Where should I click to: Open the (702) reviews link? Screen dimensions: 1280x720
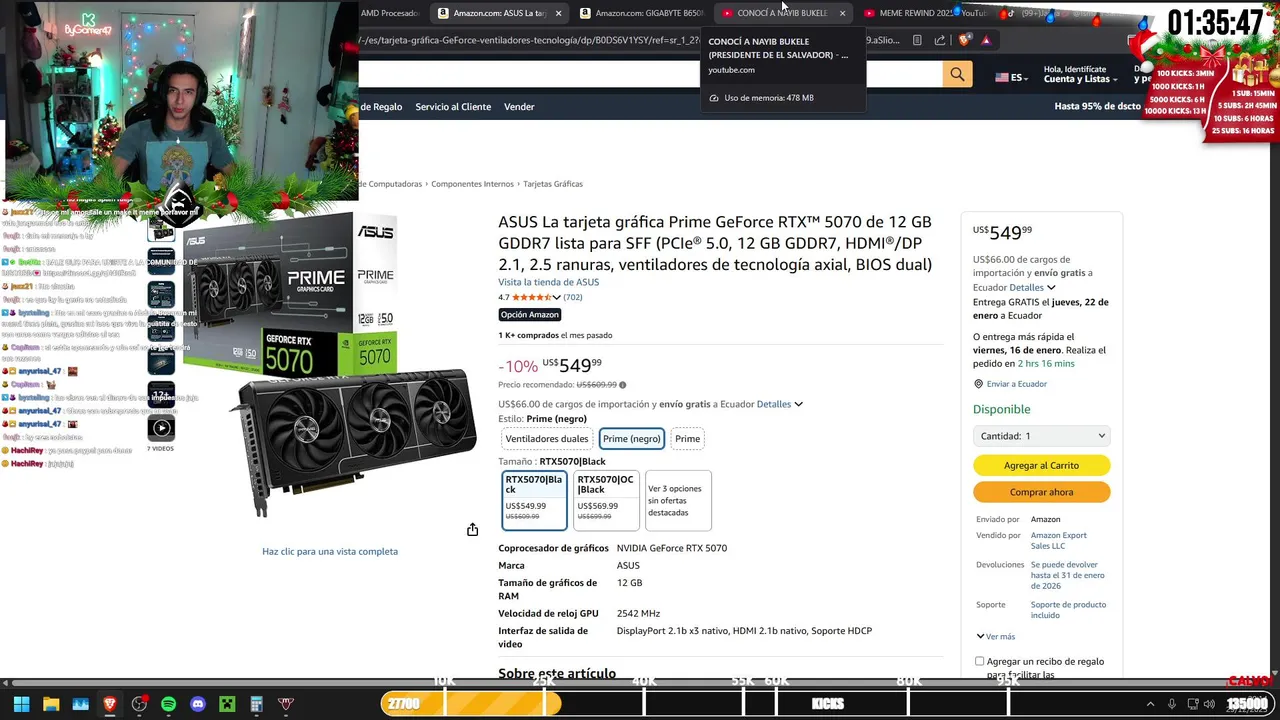click(572, 297)
